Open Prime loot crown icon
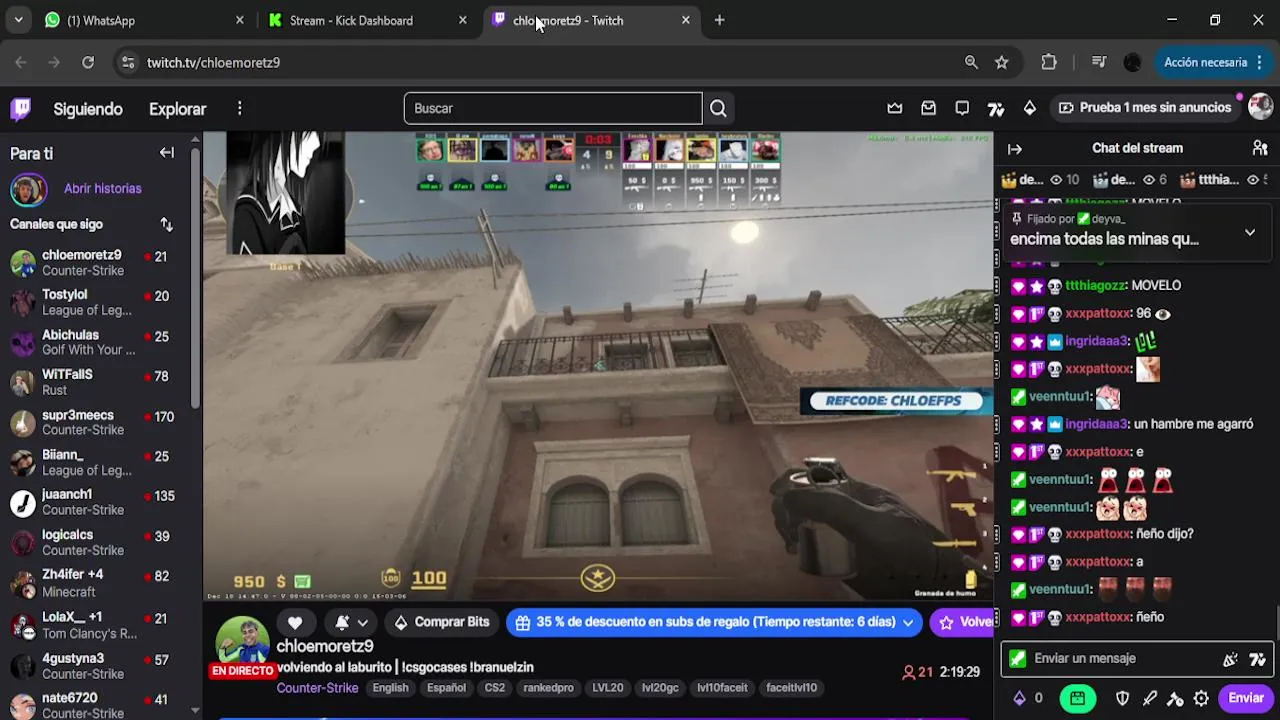1280x720 pixels. (x=895, y=108)
